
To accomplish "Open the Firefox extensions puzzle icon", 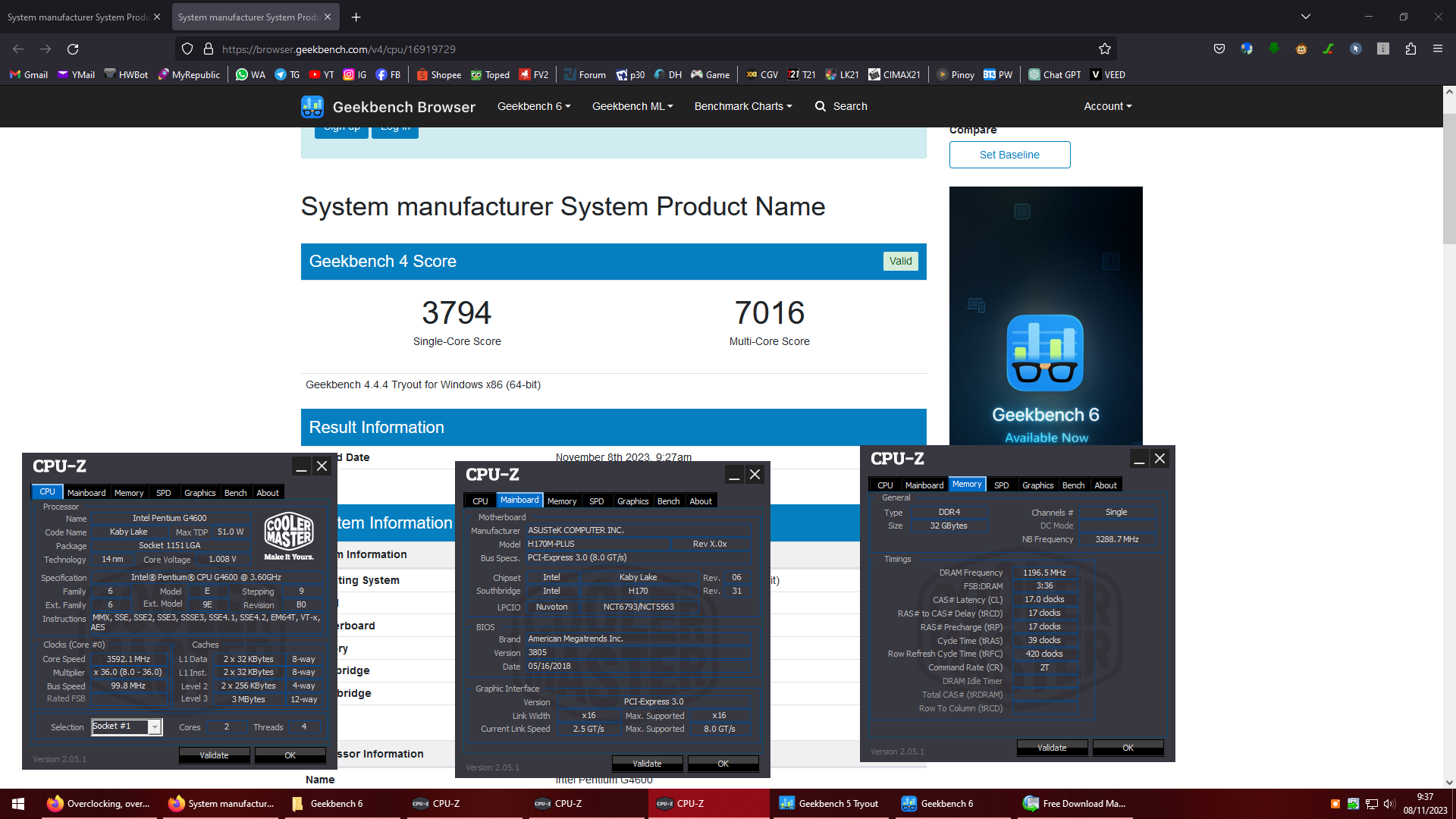I will [1410, 49].
